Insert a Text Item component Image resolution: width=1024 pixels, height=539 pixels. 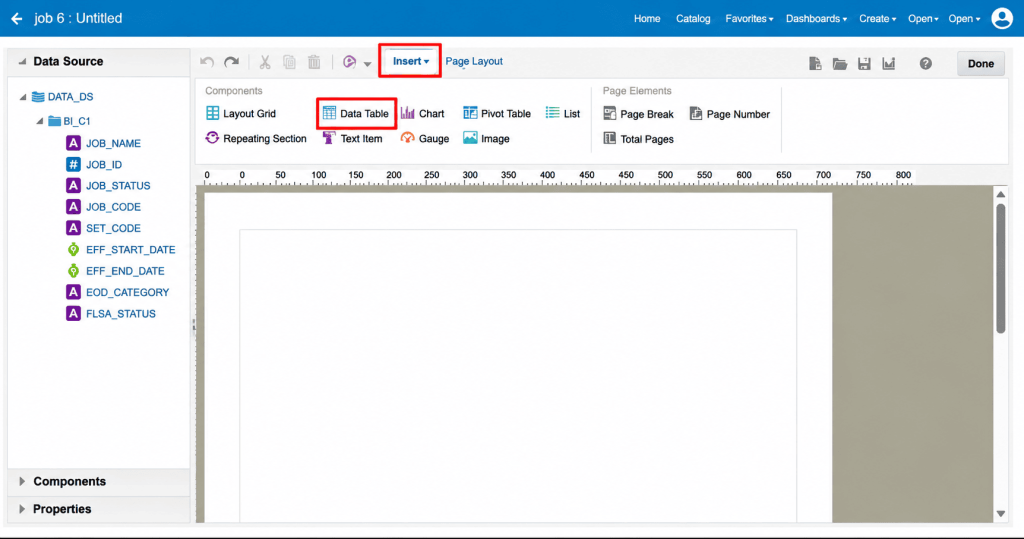point(353,139)
